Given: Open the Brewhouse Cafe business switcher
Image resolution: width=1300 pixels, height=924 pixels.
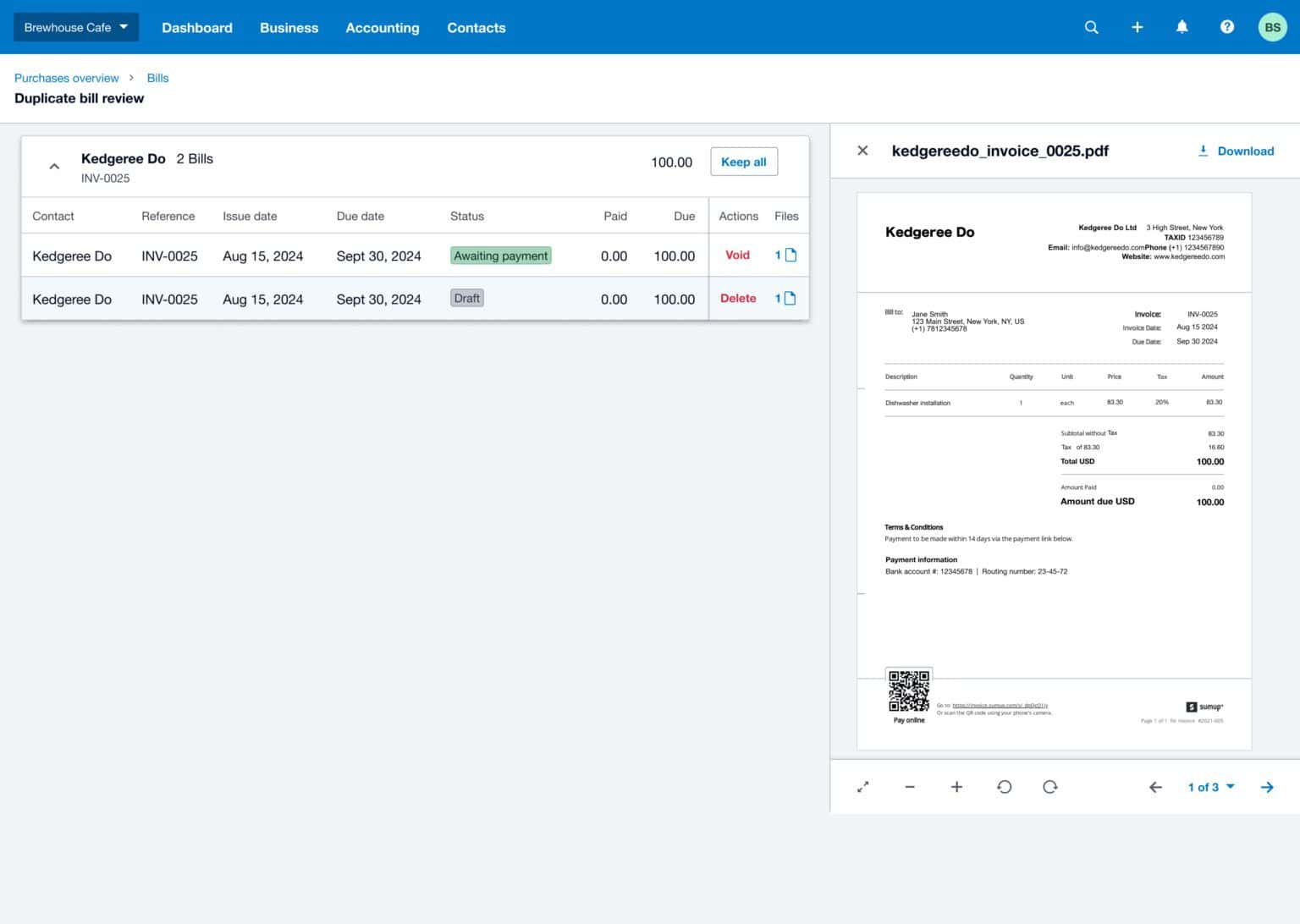Looking at the screenshot, I should [x=75, y=26].
